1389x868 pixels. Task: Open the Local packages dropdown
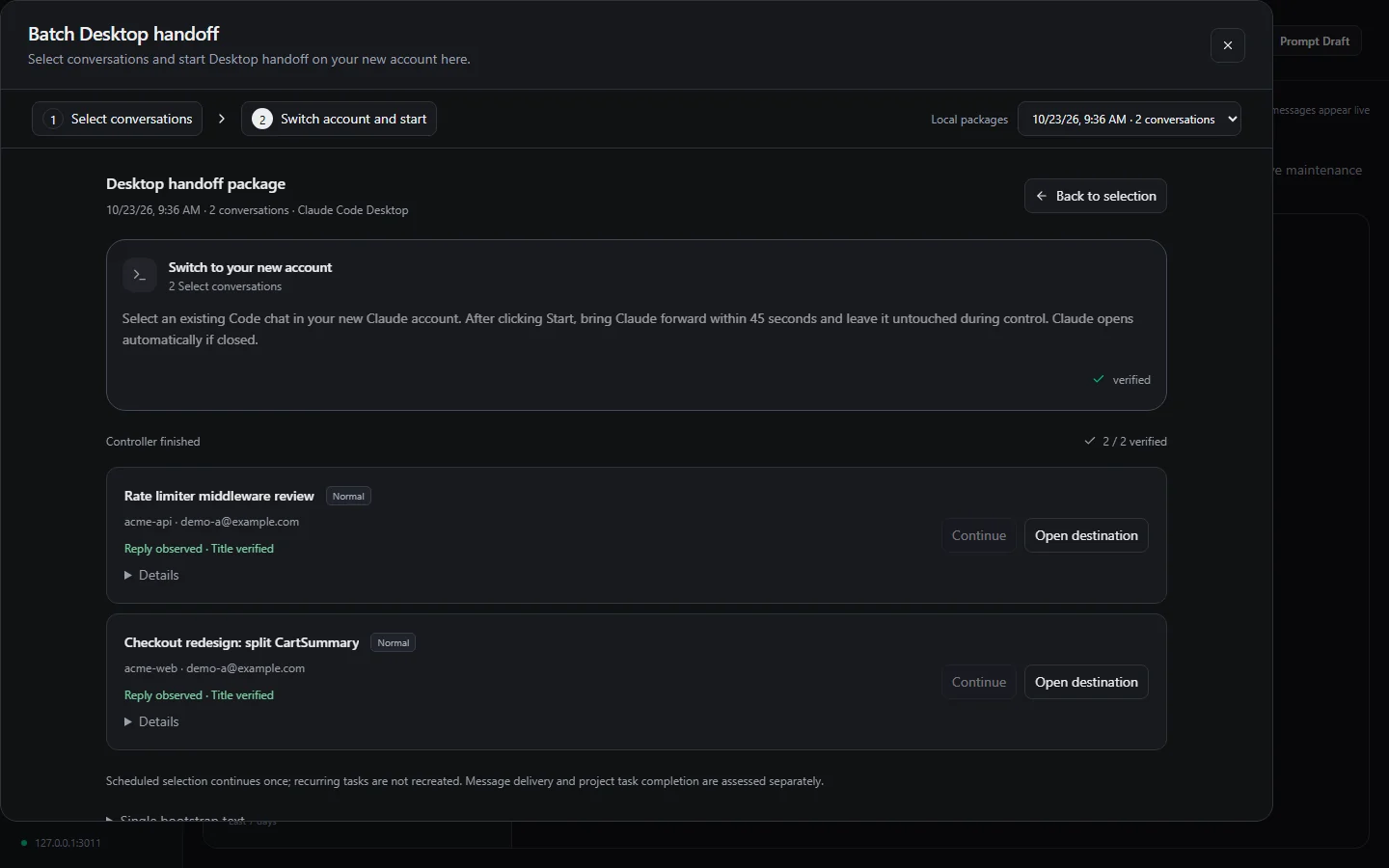click(x=1129, y=119)
